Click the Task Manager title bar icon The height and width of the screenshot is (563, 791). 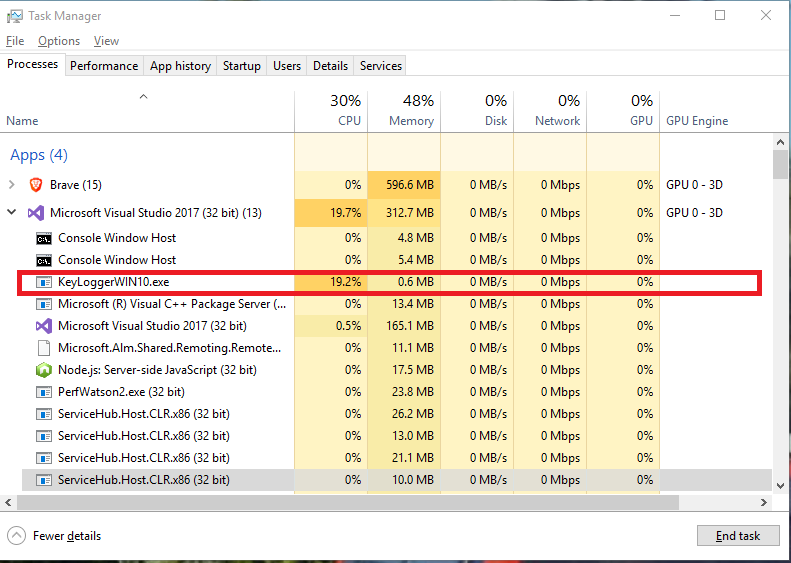coord(15,16)
